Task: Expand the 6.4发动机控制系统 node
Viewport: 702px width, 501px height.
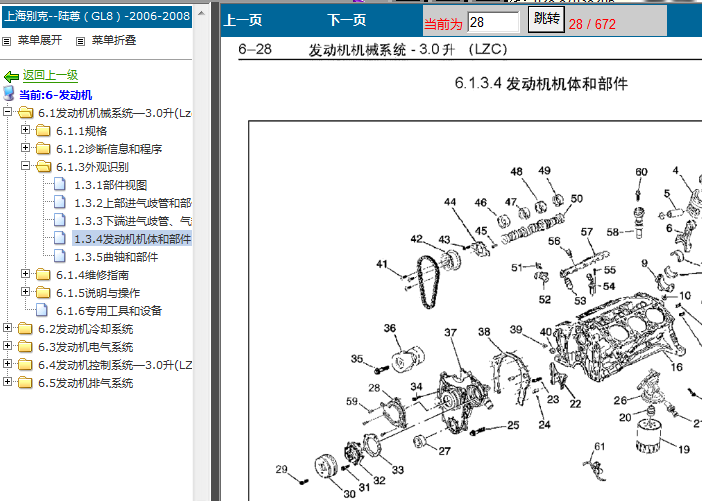Action: [7, 364]
